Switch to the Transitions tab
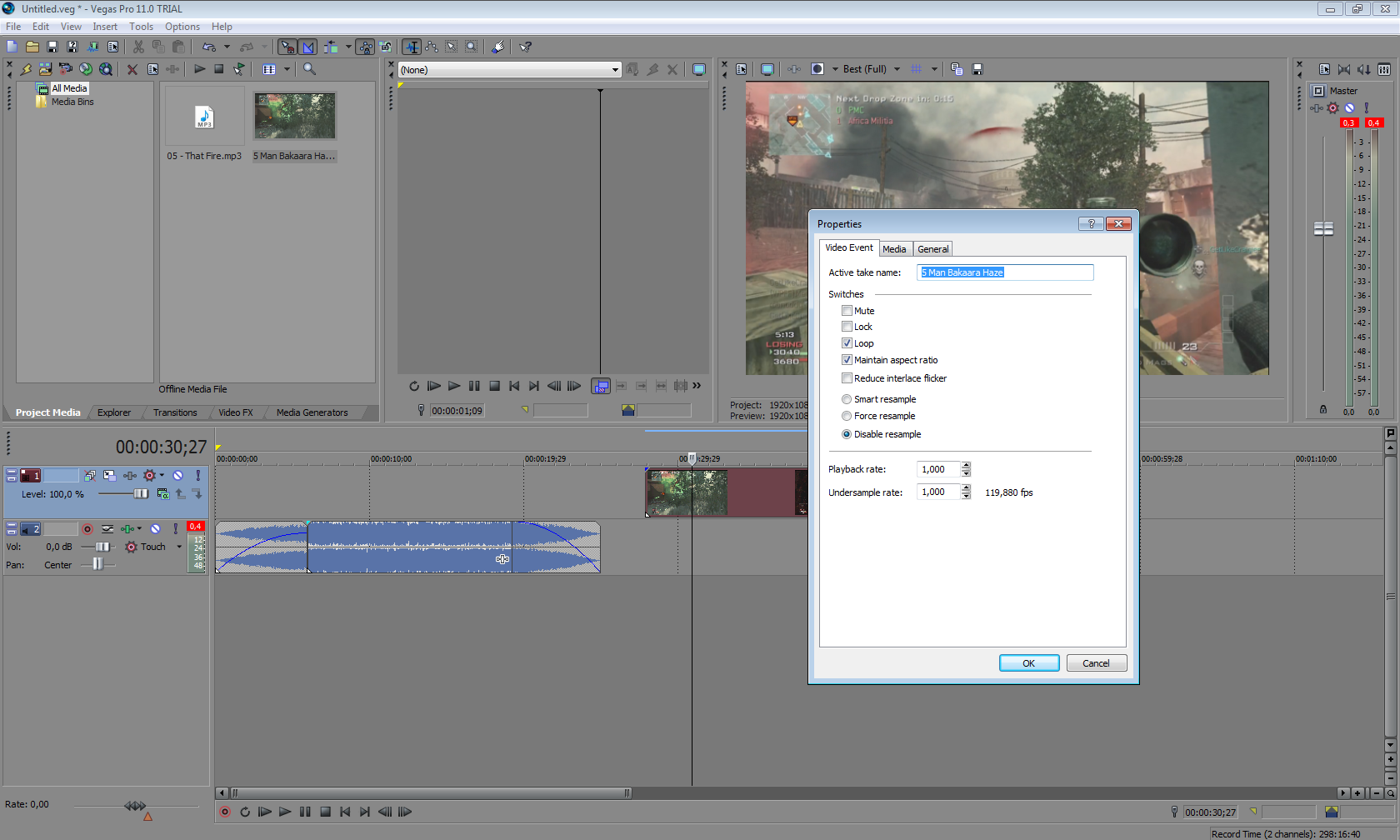The image size is (1400, 840). click(175, 412)
